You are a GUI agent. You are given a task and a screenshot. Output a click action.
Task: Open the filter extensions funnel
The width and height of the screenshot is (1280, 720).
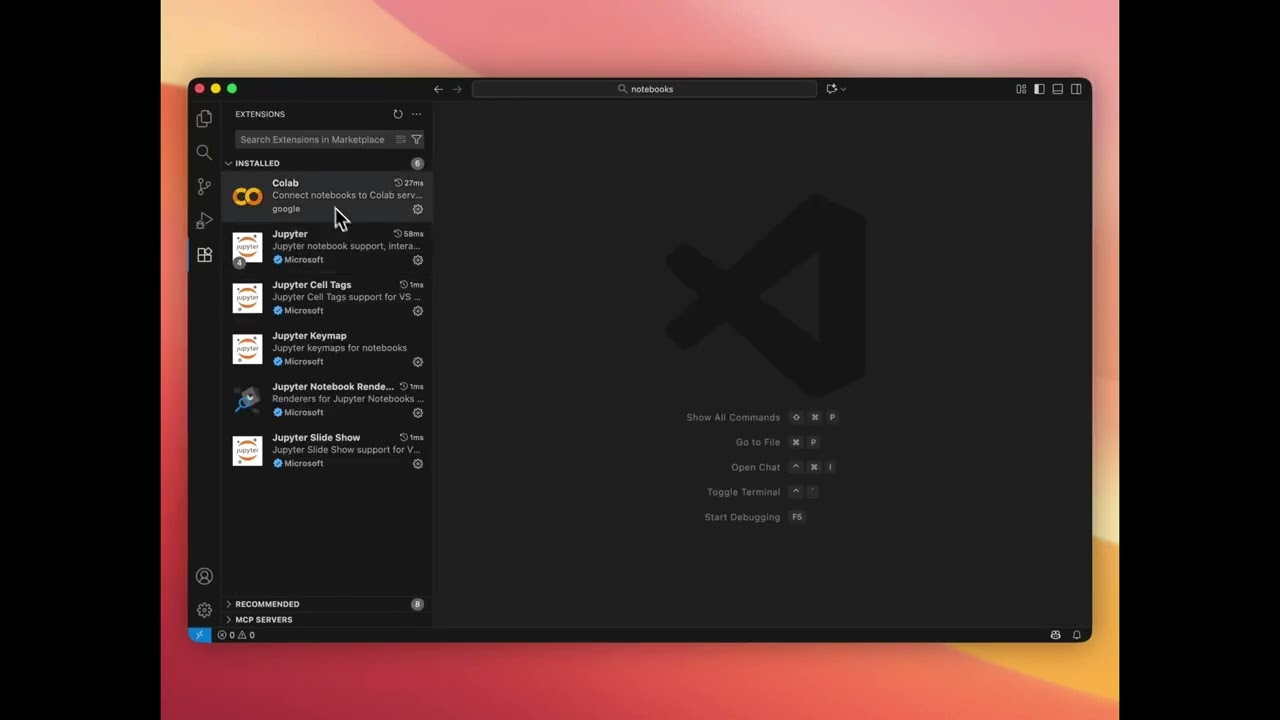point(416,140)
